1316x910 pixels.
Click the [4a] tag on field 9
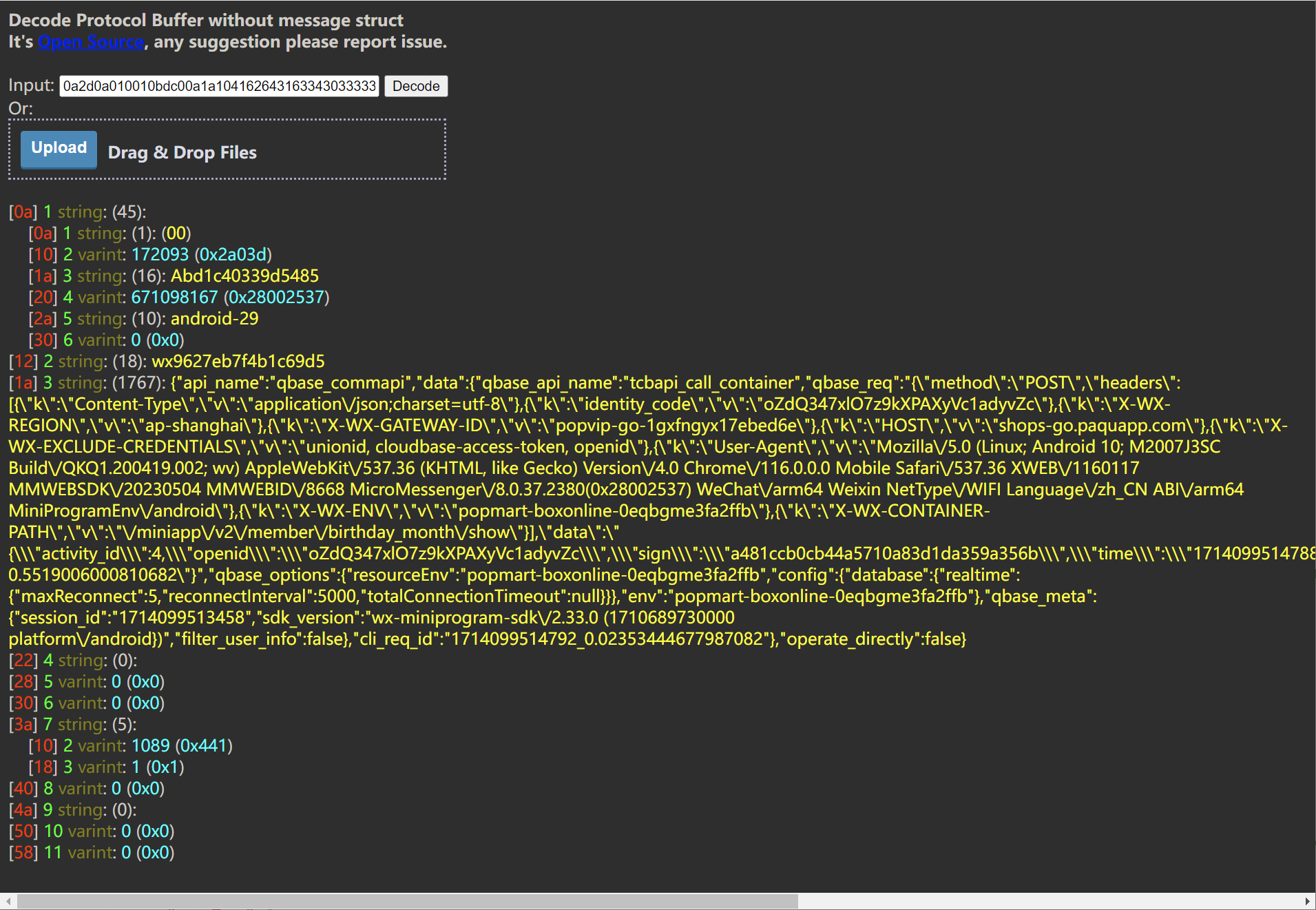click(x=23, y=810)
